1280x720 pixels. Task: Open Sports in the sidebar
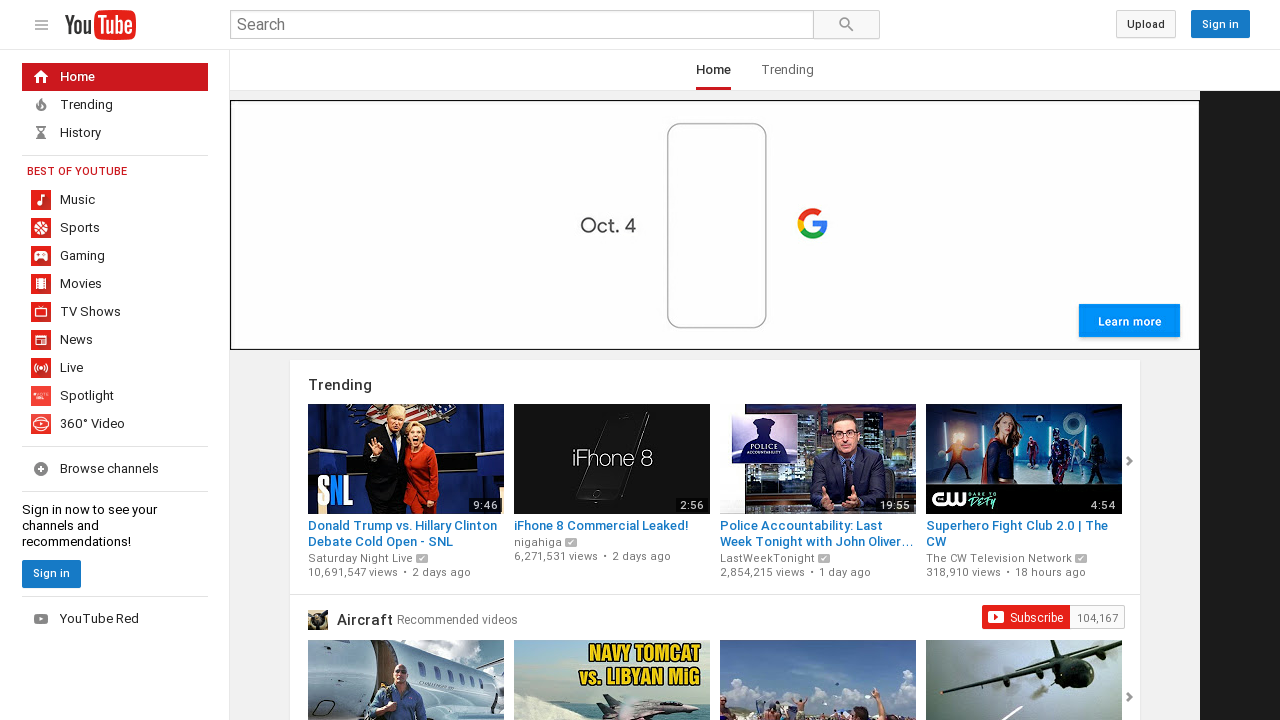point(115,228)
